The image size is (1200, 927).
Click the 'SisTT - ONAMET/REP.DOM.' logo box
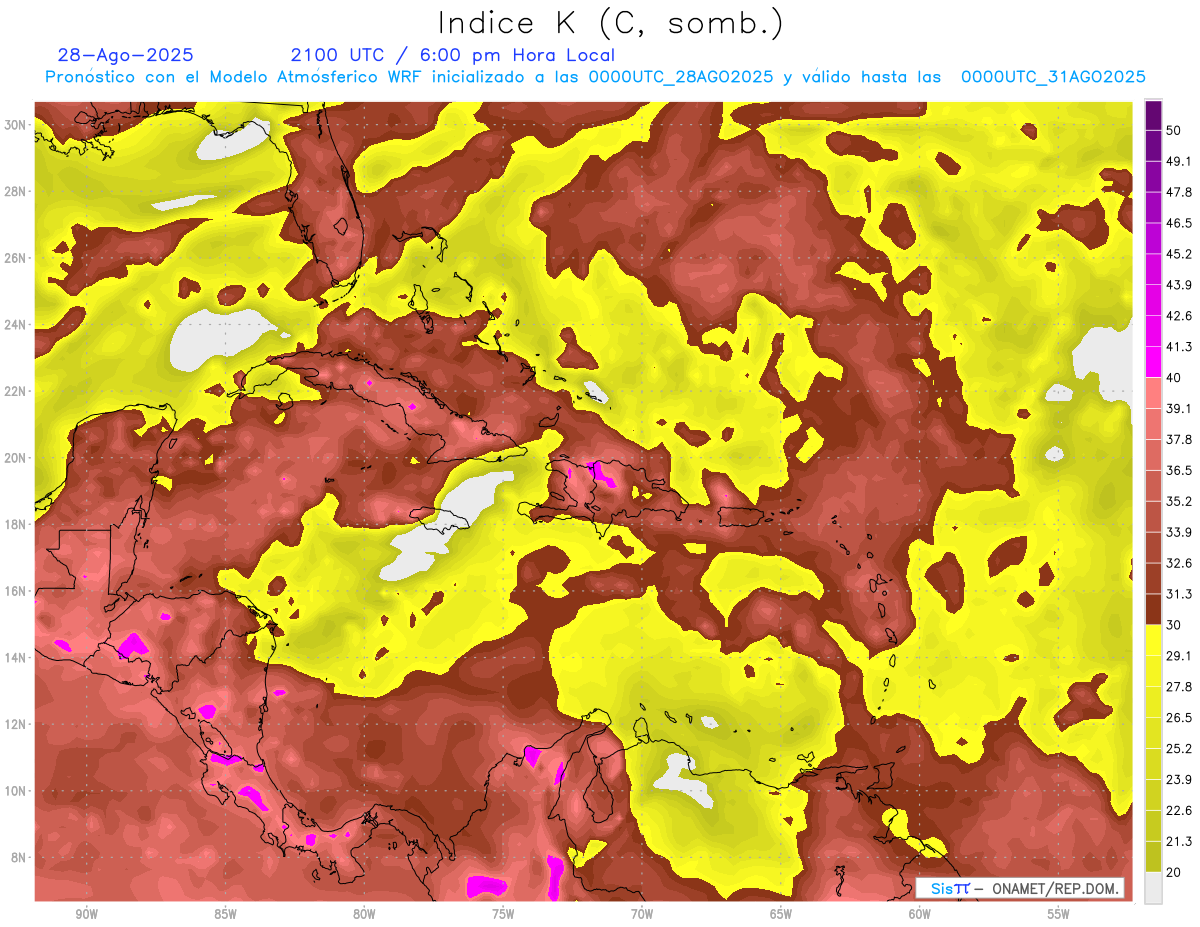point(1020,888)
